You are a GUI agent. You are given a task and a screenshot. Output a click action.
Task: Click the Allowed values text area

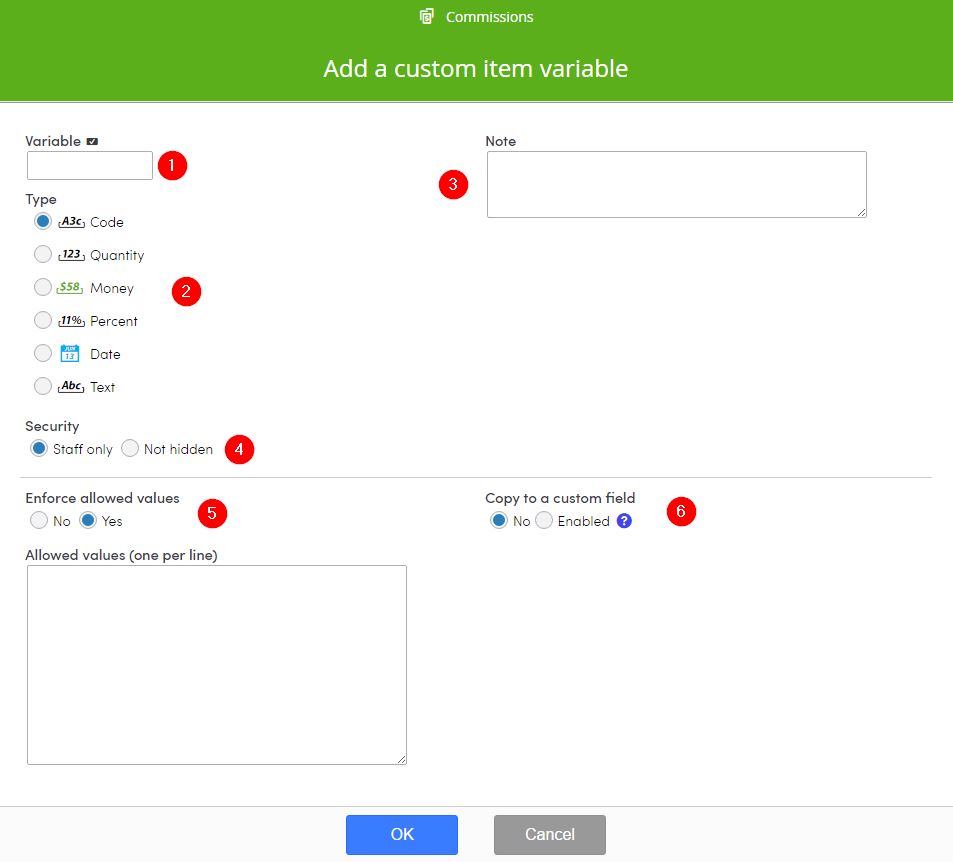(216, 663)
